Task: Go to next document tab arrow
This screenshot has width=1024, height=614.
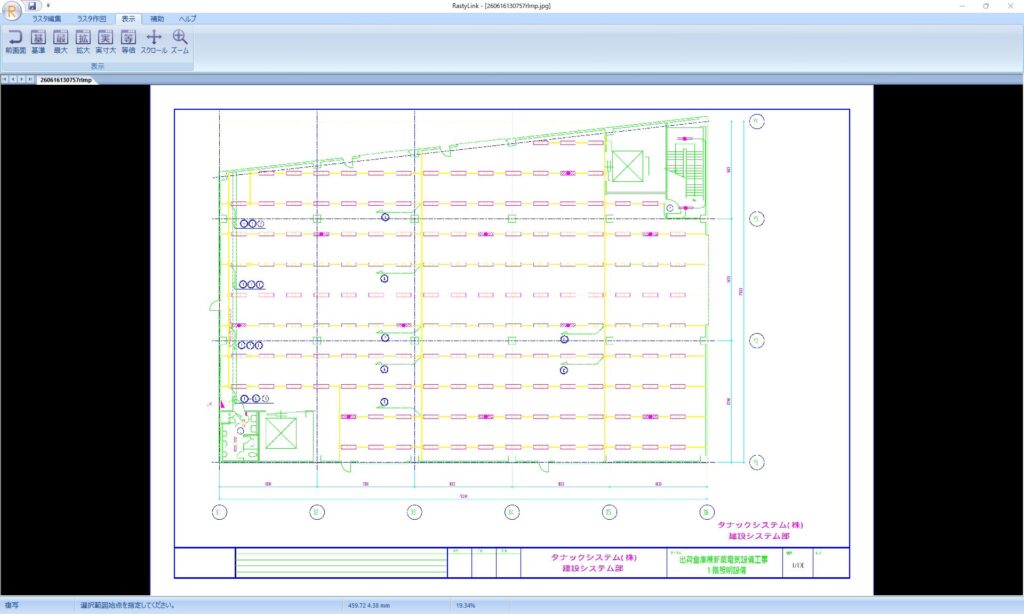Action: click(22, 80)
